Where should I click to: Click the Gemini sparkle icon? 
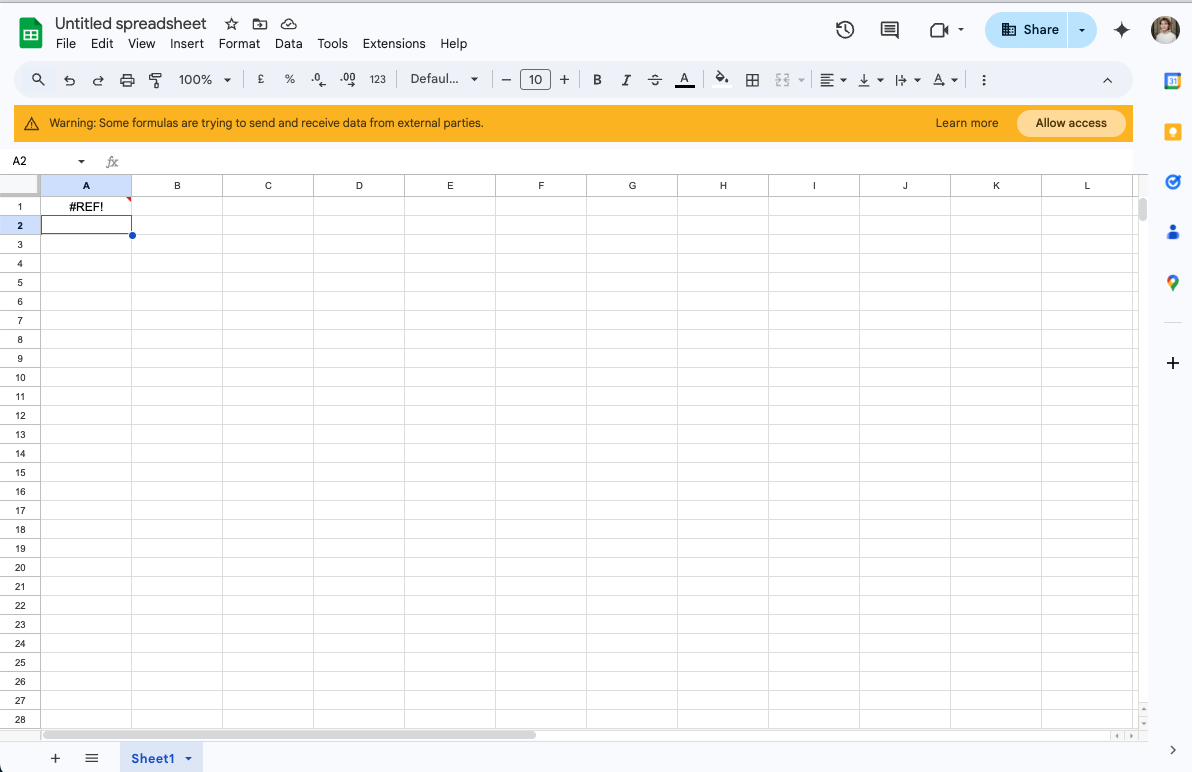[1121, 30]
